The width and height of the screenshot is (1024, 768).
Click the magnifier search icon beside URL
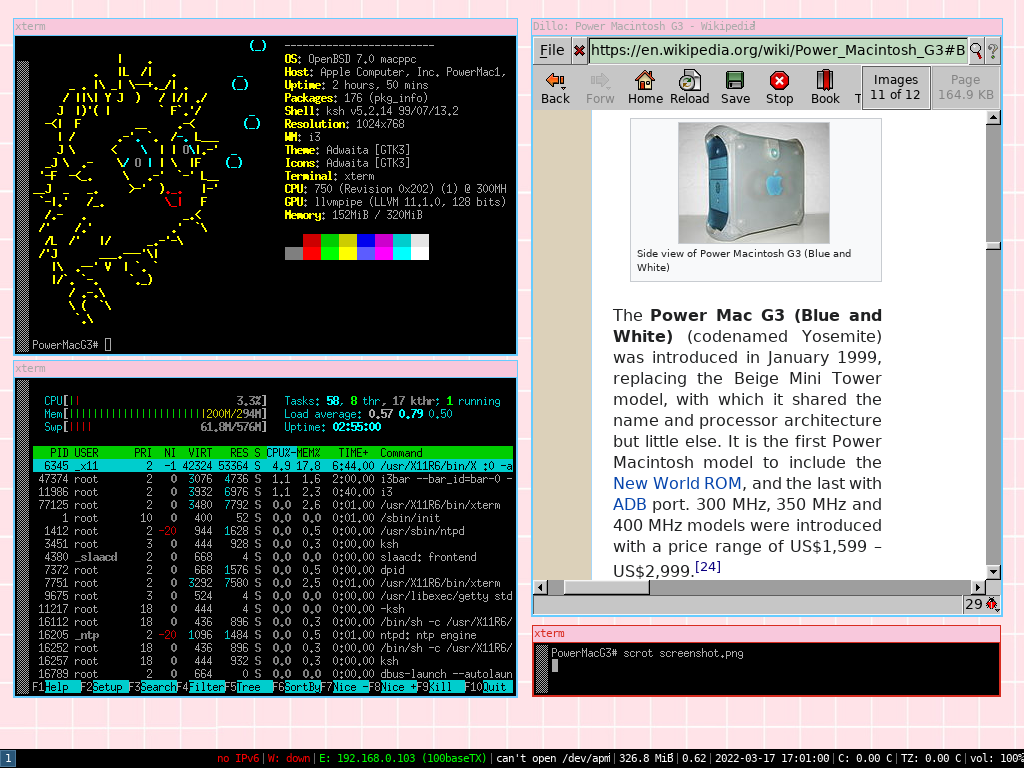click(976, 50)
